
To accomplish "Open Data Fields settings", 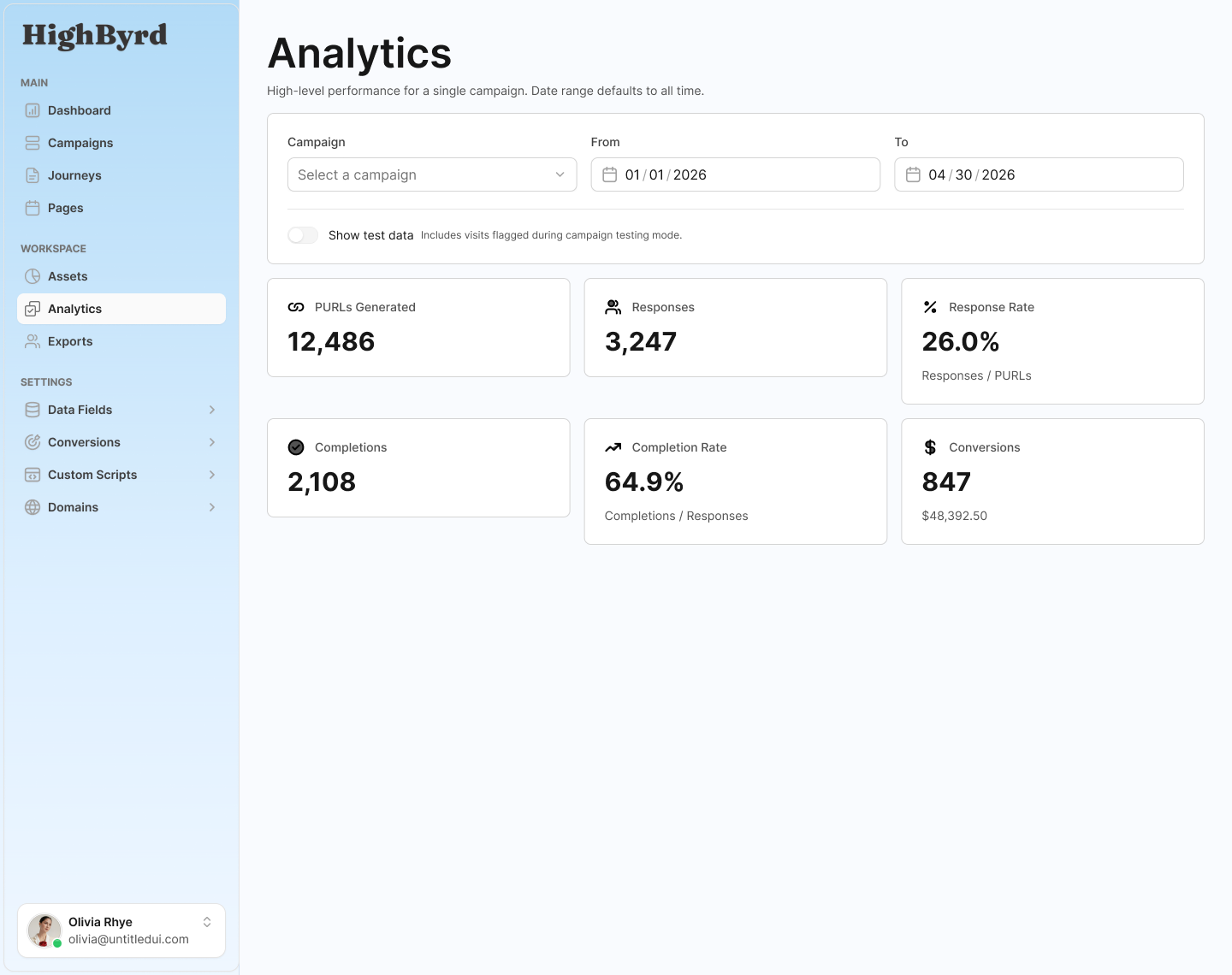I will [x=121, y=410].
